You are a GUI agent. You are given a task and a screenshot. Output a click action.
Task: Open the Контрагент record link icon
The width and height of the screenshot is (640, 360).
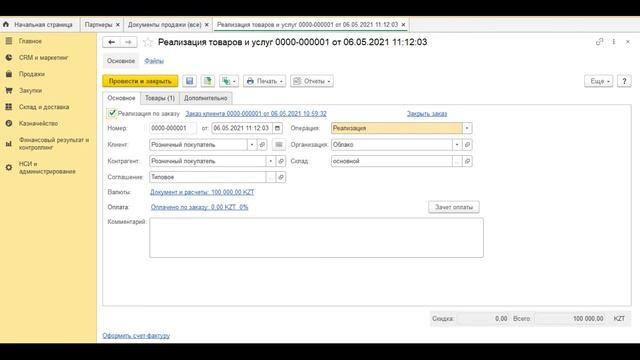click(281, 161)
